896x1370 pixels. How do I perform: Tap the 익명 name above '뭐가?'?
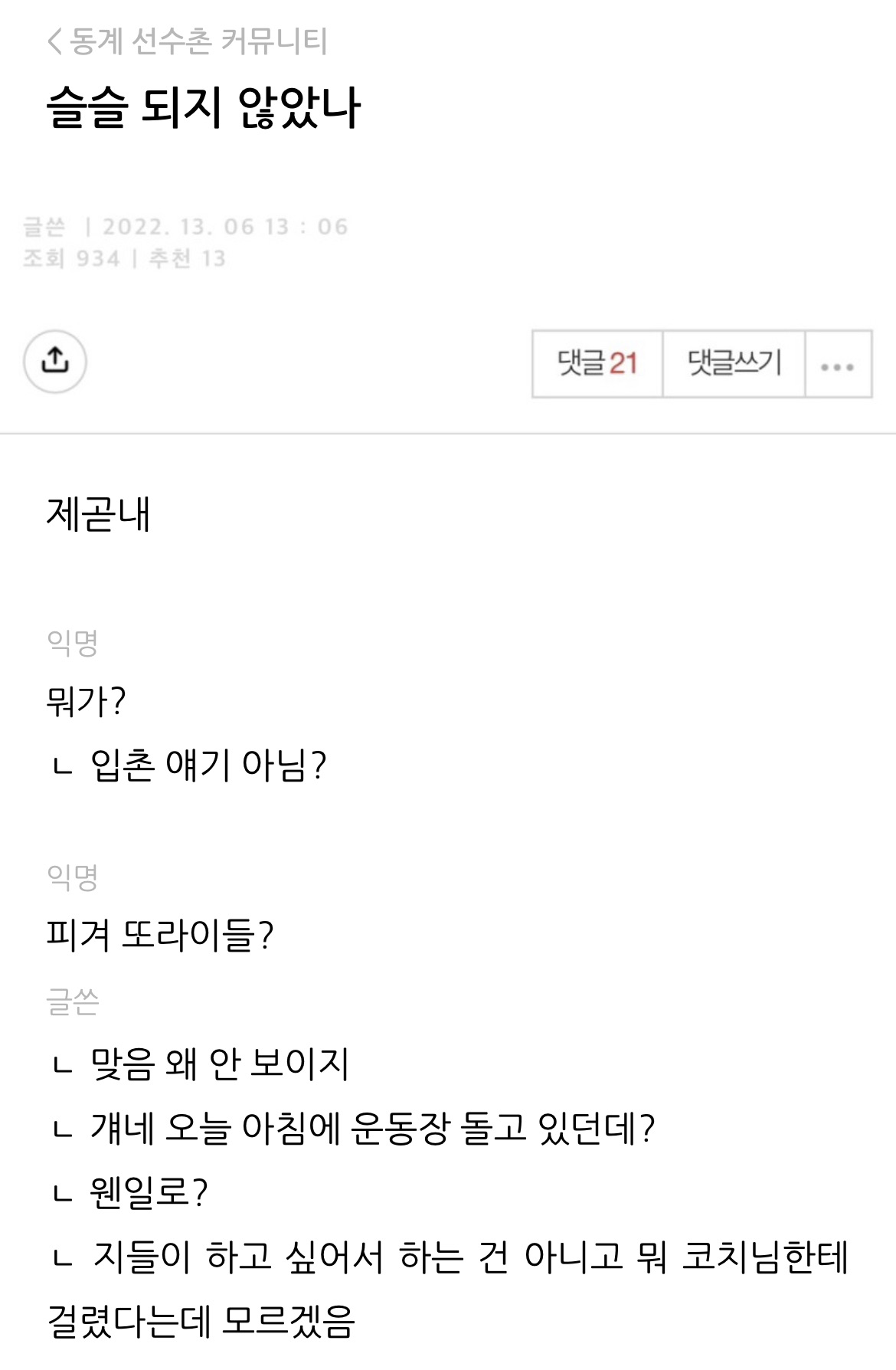click(x=73, y=643)
